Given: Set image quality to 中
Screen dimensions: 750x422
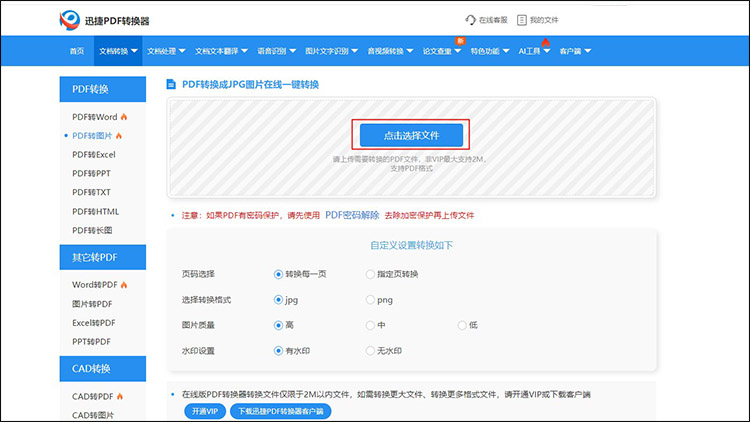Looking at the screenshot, I should [370, 325].
